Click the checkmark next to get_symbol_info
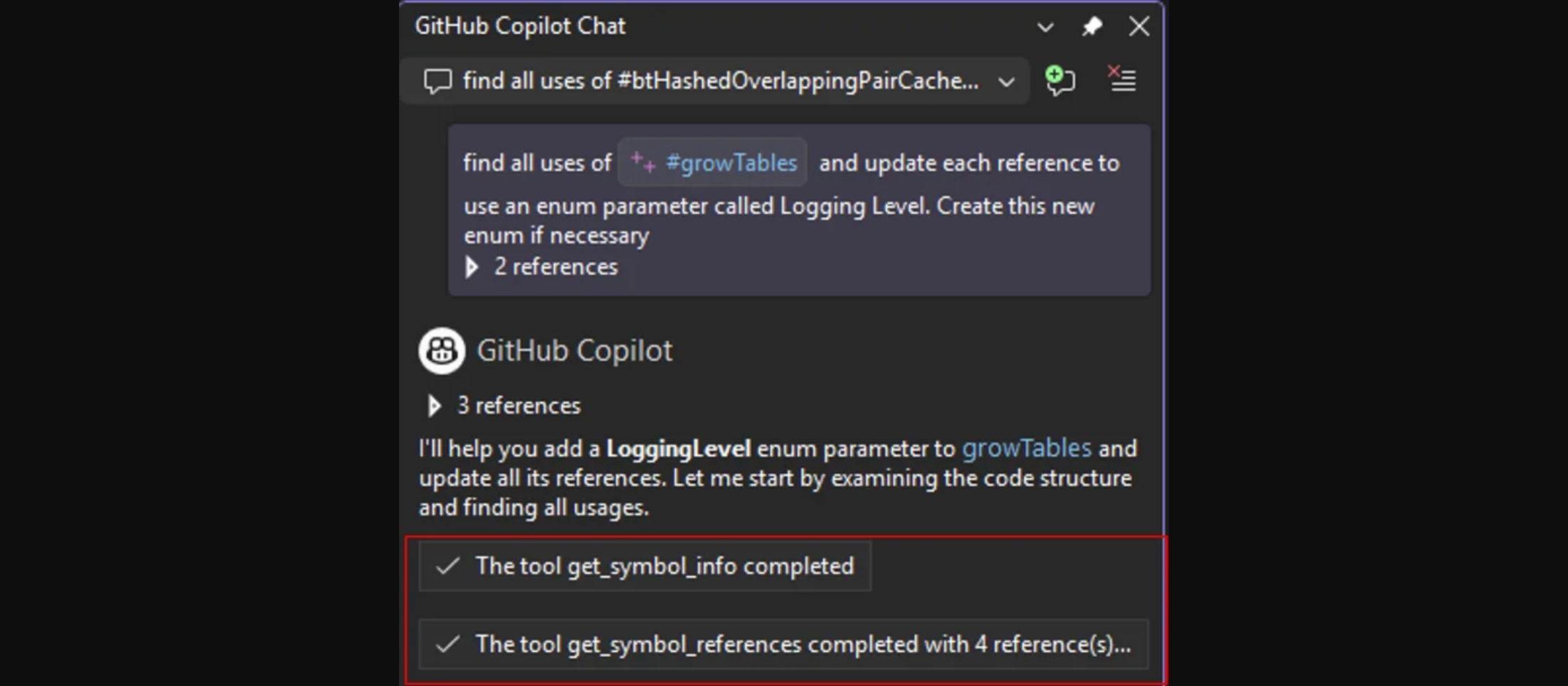This screenshot has width=1568, height=686. point(447,566)
